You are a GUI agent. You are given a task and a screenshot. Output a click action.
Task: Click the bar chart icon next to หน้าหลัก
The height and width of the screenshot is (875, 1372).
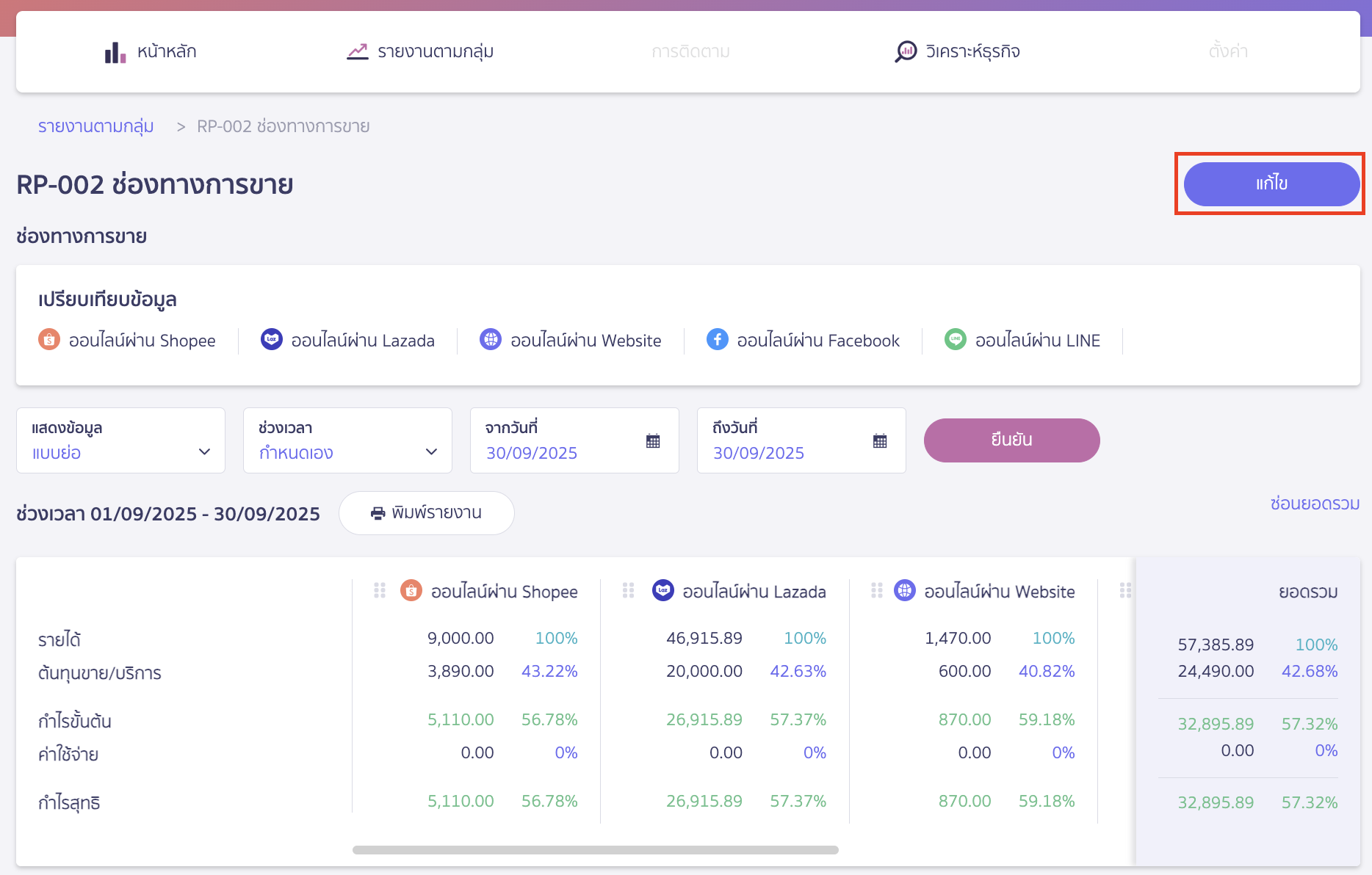[114, 51]
